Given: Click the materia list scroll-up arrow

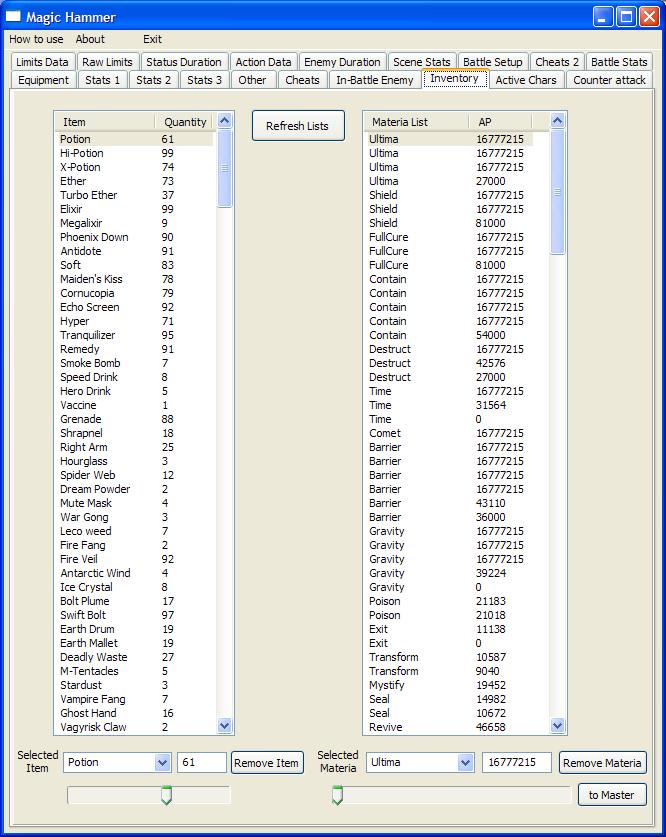Looking at the screenshot, I should click(558, 121).
